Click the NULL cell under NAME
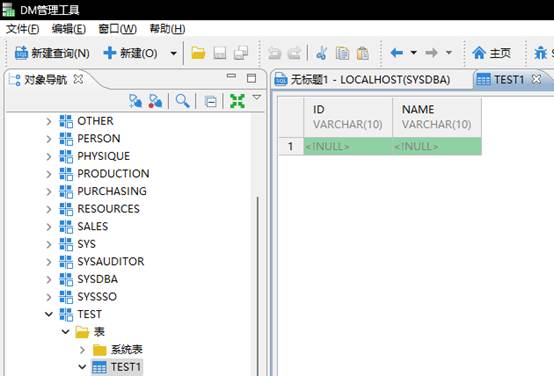This screenshot has width=554, height=376. coord(437,146)
